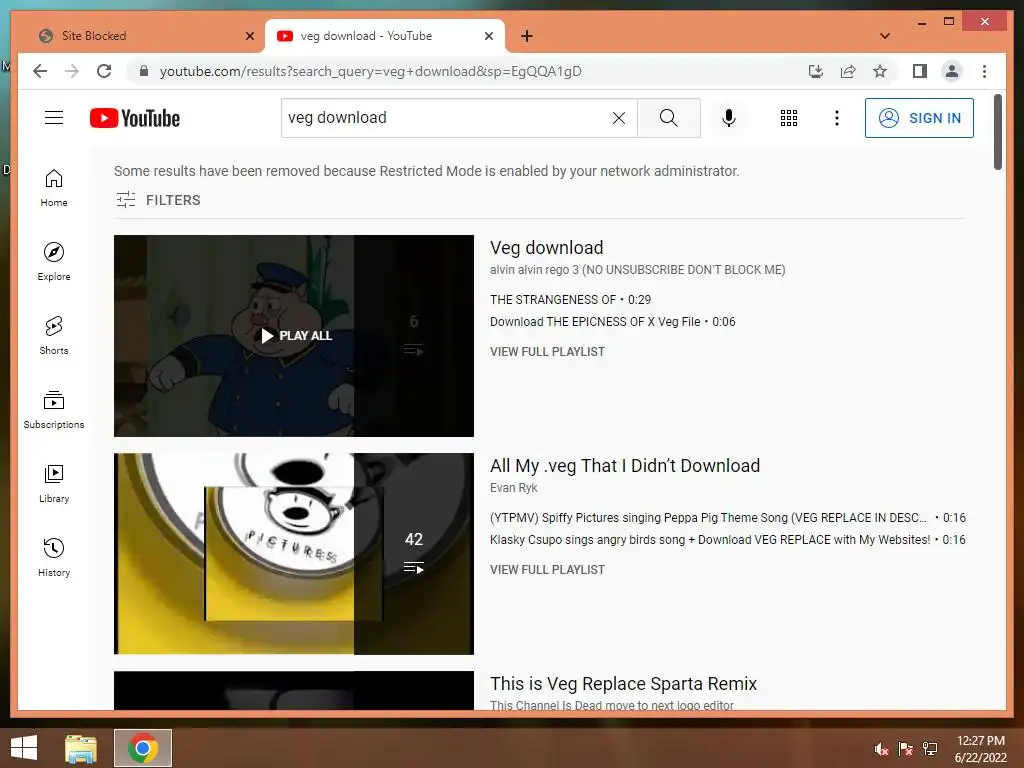
Task: Play all on Veg download playlist thumbnail
Action: [x=296, y=336]
